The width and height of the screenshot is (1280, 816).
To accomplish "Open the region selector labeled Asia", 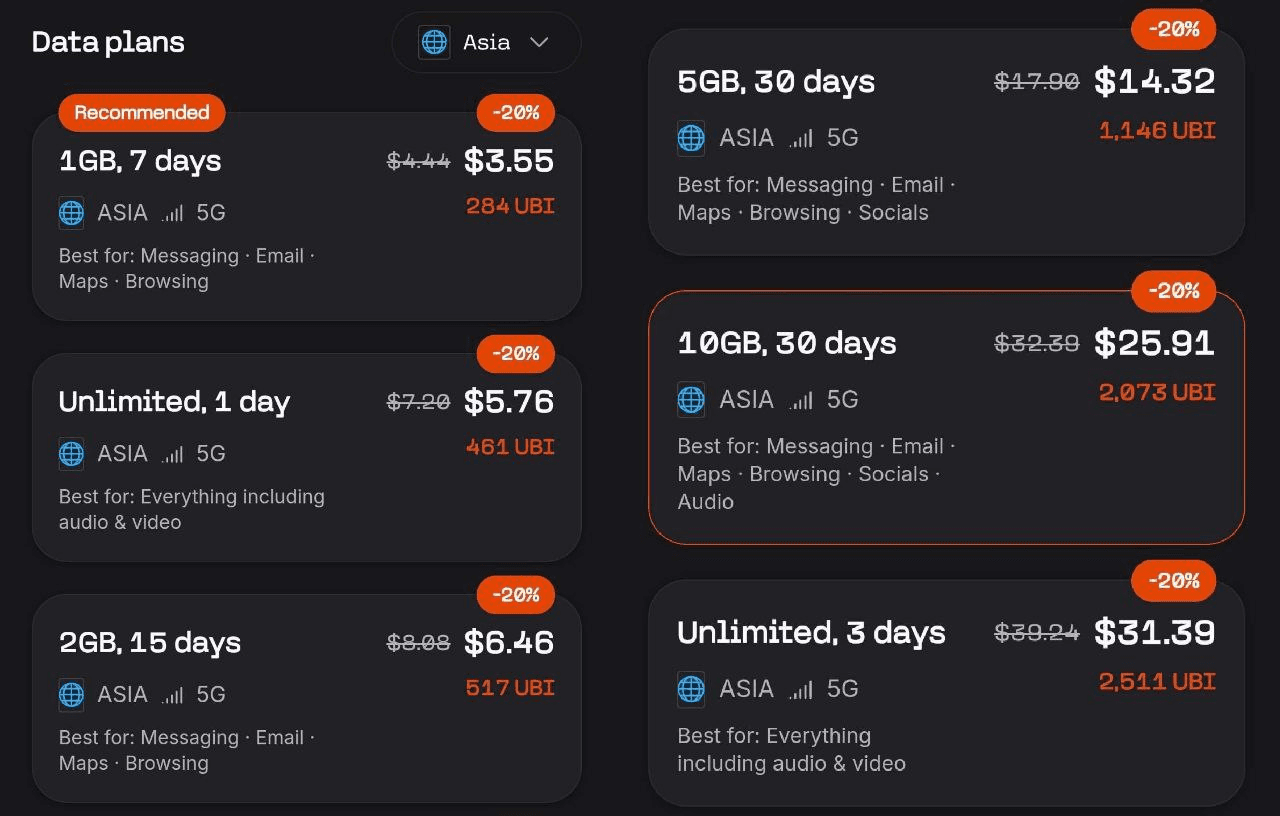I will tap(486, 43).
